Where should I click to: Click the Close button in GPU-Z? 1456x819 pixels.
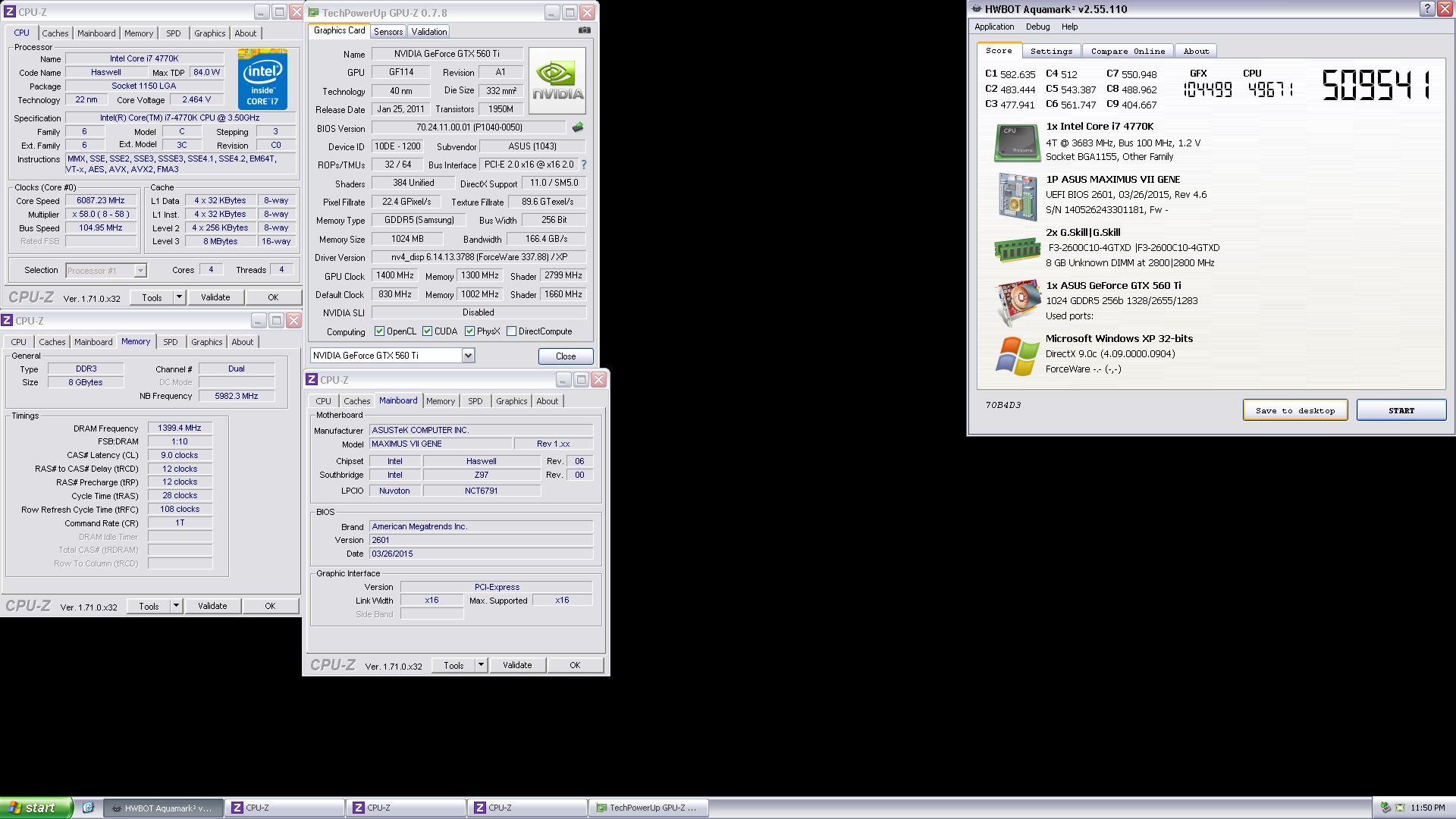(x=566, y=356)
